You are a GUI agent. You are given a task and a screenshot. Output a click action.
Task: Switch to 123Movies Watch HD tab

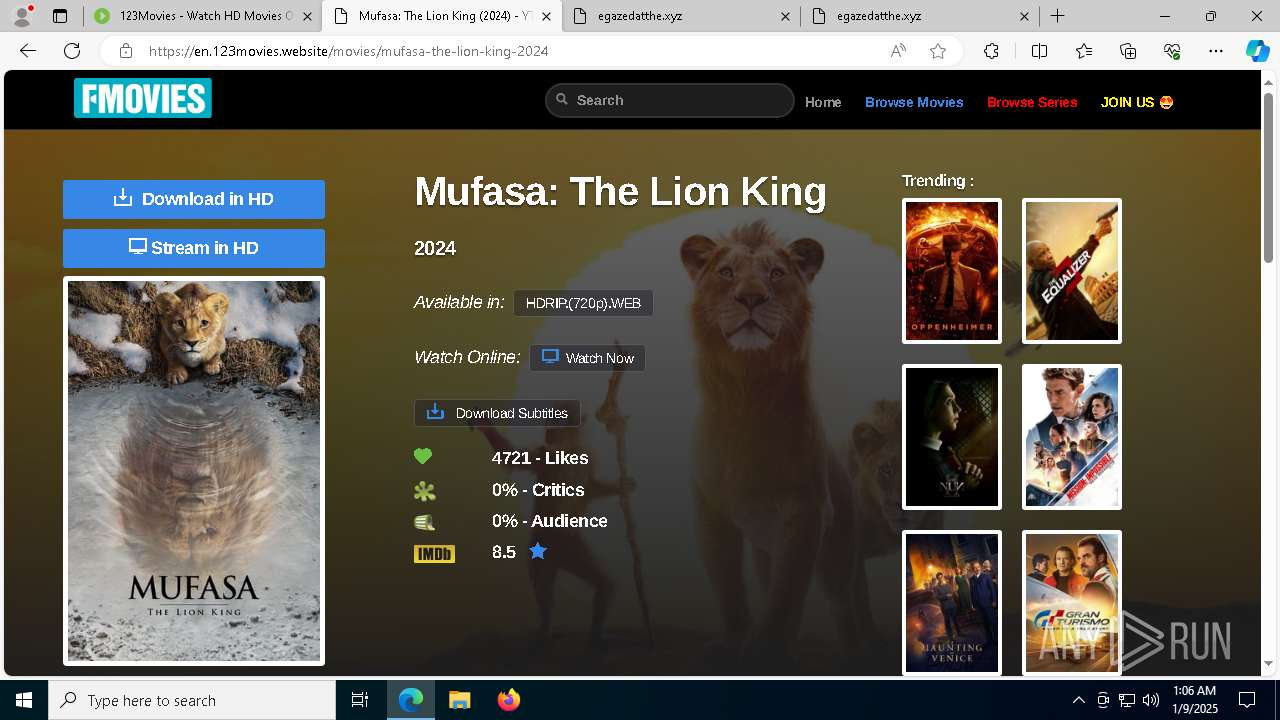[203, 16]
